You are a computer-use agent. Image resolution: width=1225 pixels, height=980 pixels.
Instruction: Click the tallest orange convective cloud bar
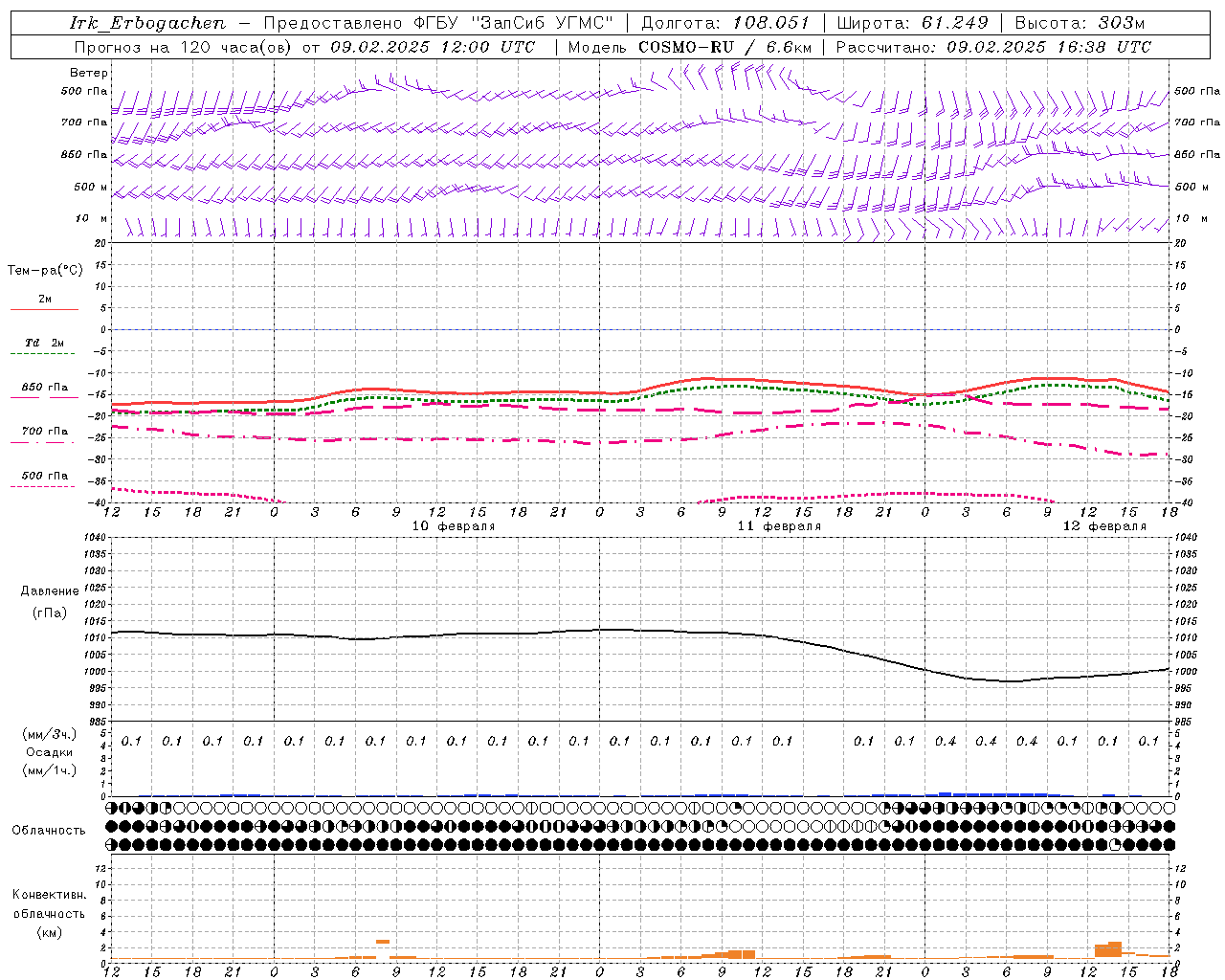[x=1114, y=949]
